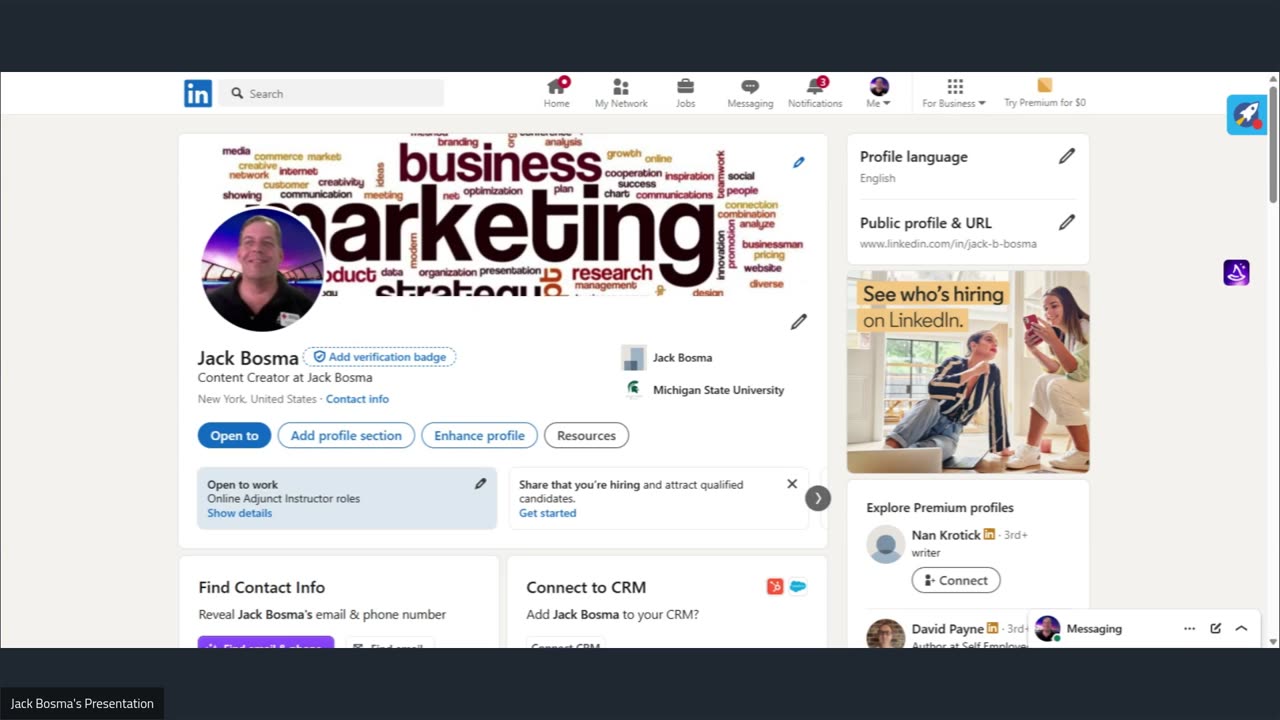Open Nan Krotick's profile name
This screenshot has width=1280, height=720.
[946, 535]
